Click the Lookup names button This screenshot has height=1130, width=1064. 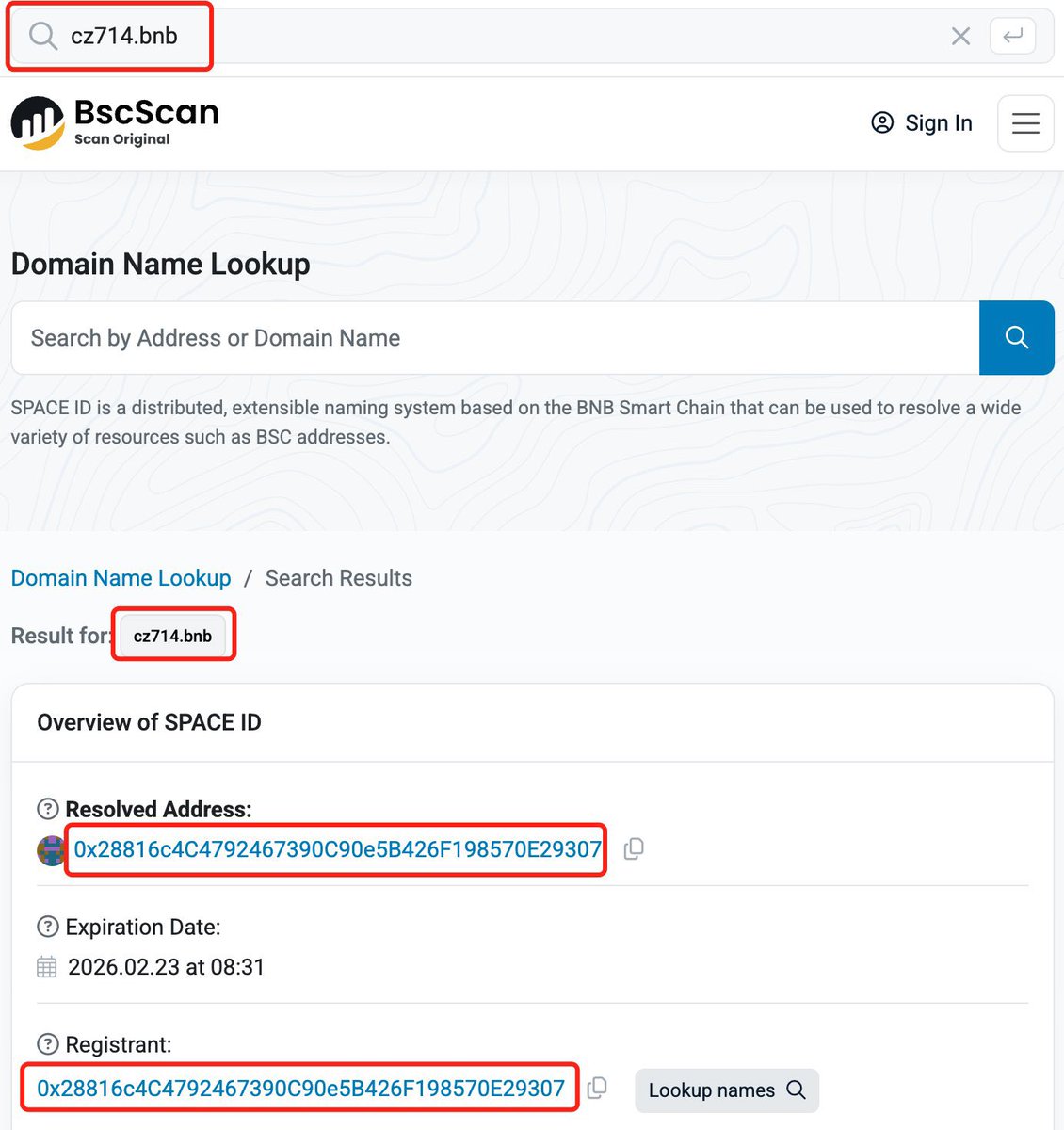[727, 1090]
